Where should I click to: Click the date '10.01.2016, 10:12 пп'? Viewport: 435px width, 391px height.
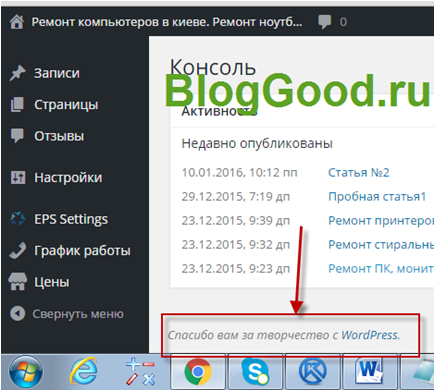pos(239,172)
